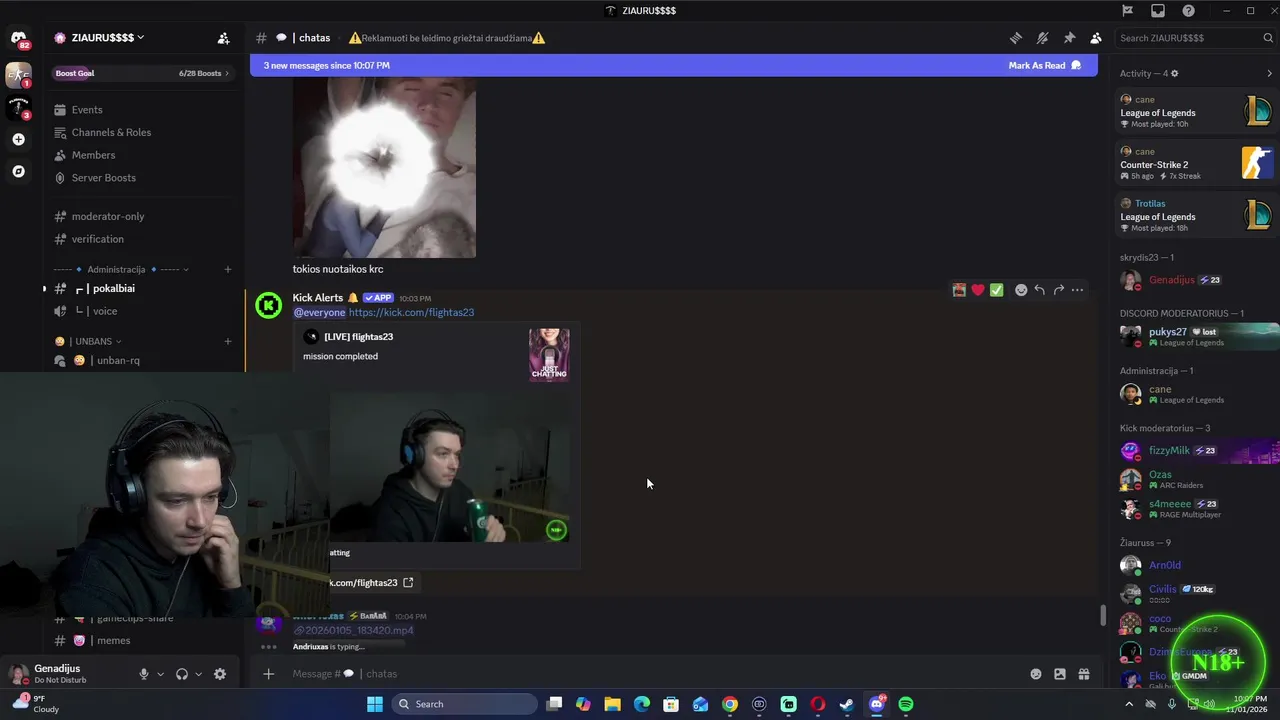Open Activity settings gear icon
This screenshot has height=720, width=1280.
click(x=1174, y=73)
